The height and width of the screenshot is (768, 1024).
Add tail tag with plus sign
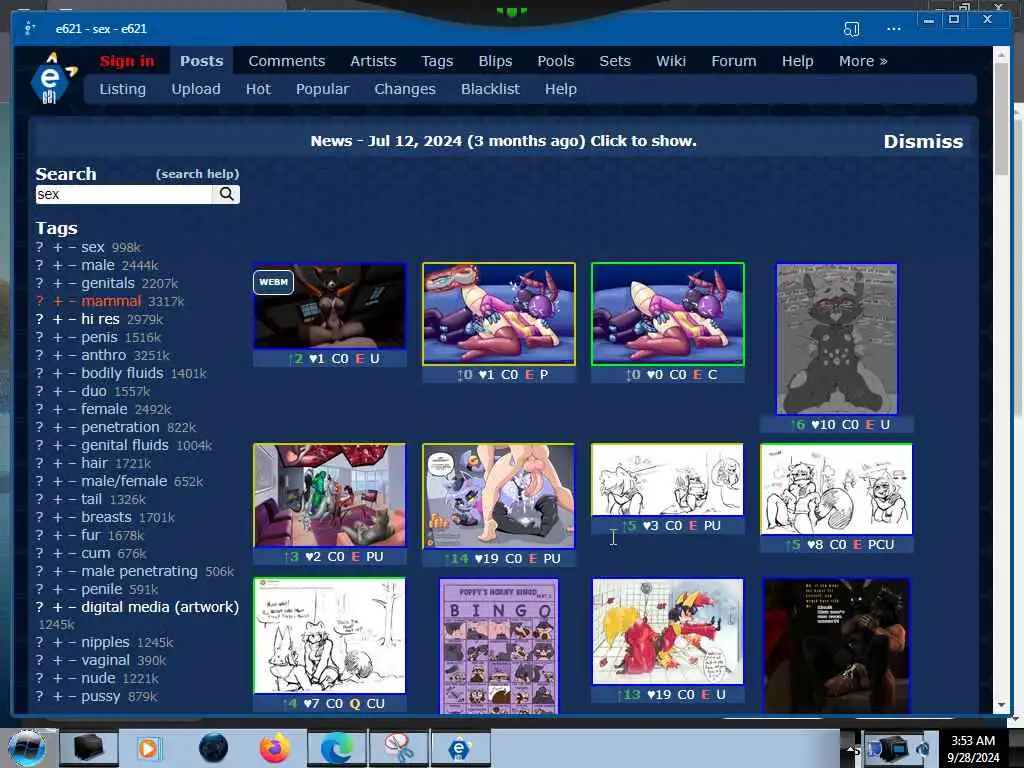coord(57,499)
